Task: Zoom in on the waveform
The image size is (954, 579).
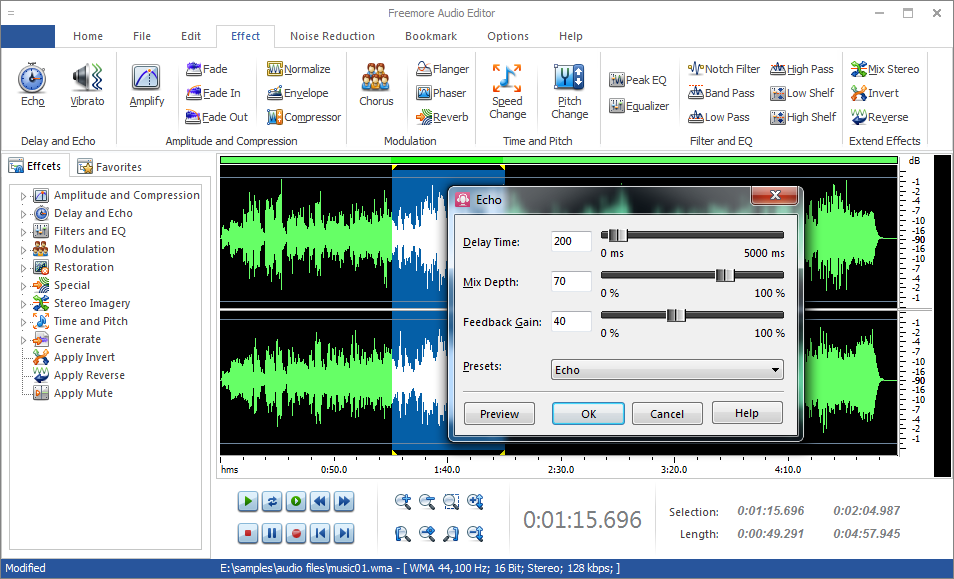Action: click(403, 501)
